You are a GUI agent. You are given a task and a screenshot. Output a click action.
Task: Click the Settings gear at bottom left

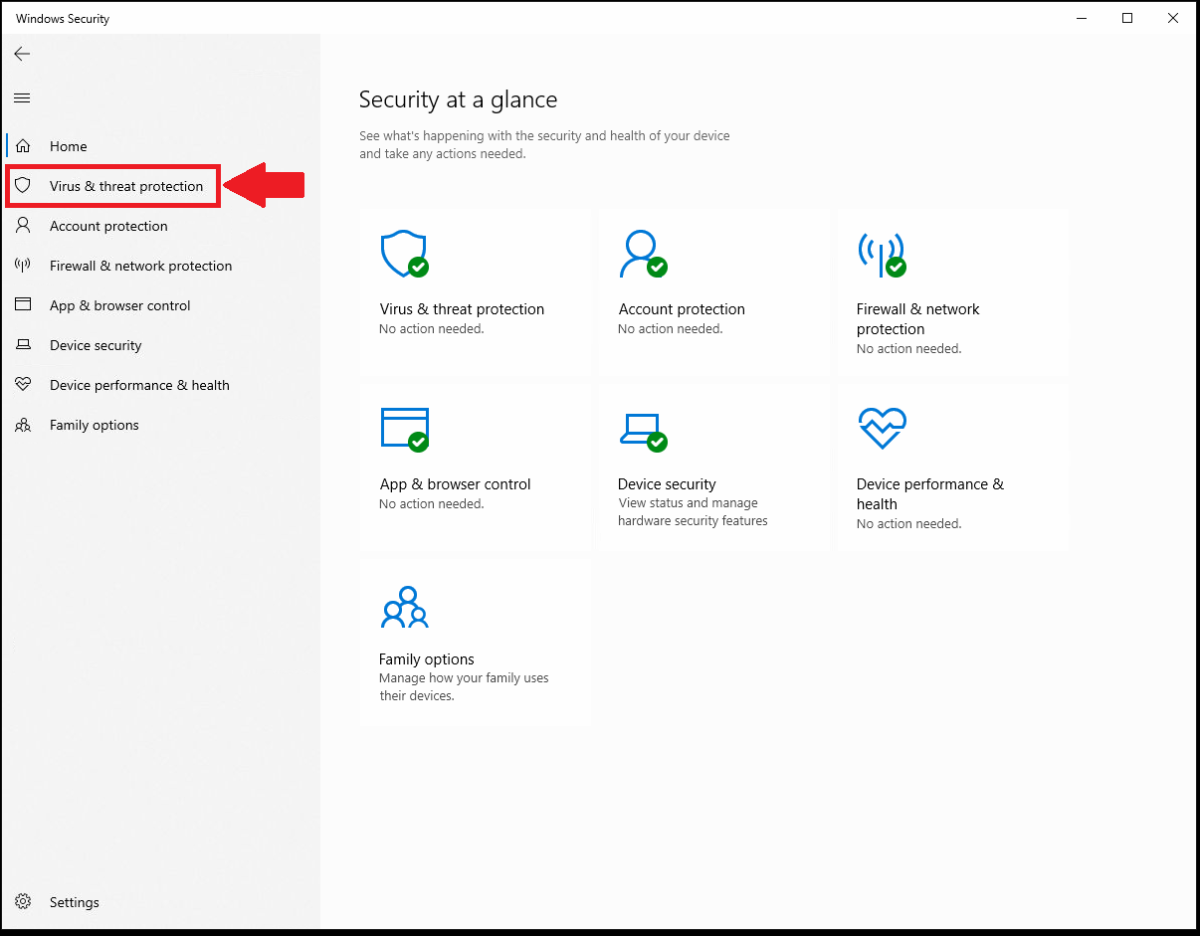click(x=22, y=901)
